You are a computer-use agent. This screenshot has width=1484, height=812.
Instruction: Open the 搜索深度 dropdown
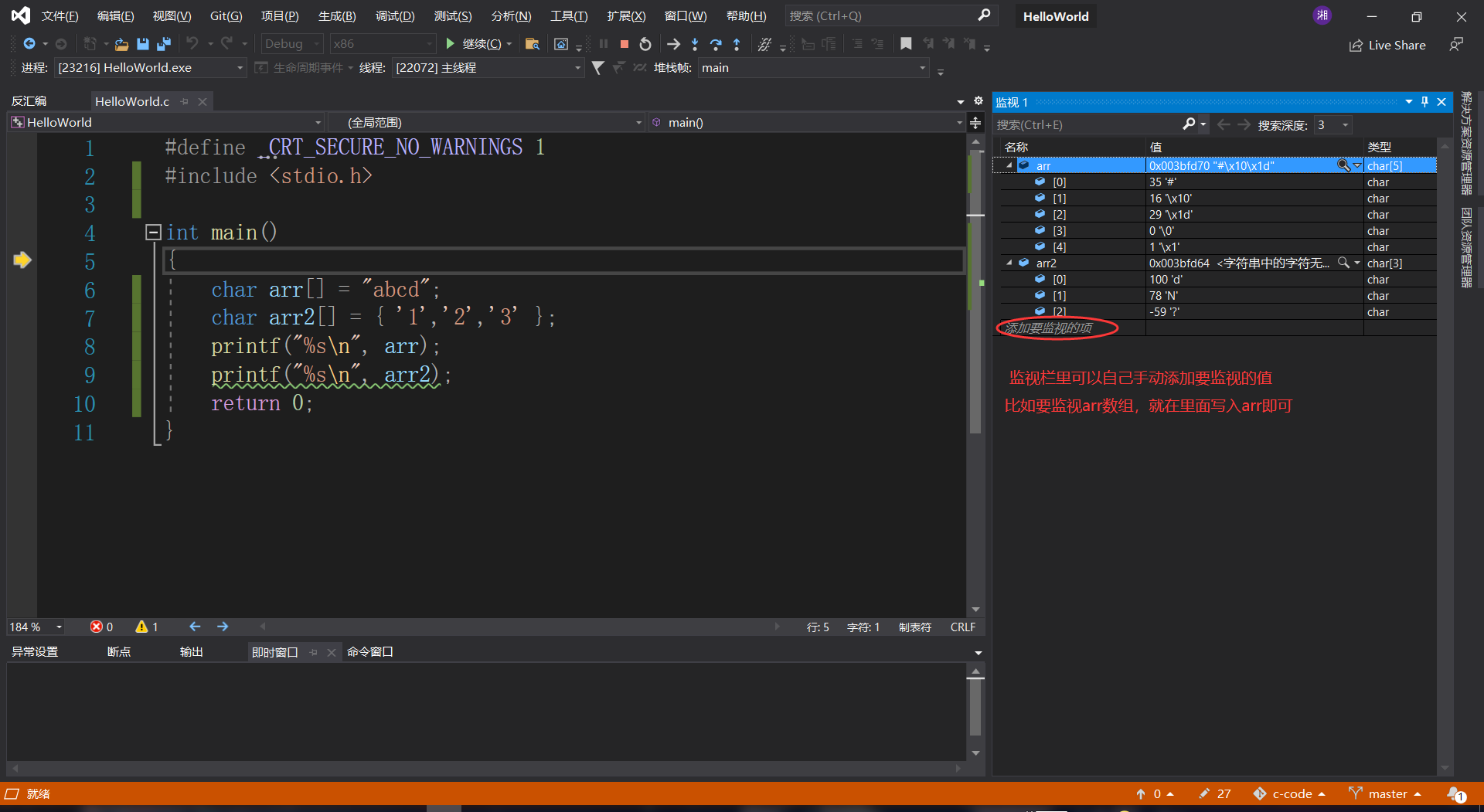click(x=1345, y=125)
